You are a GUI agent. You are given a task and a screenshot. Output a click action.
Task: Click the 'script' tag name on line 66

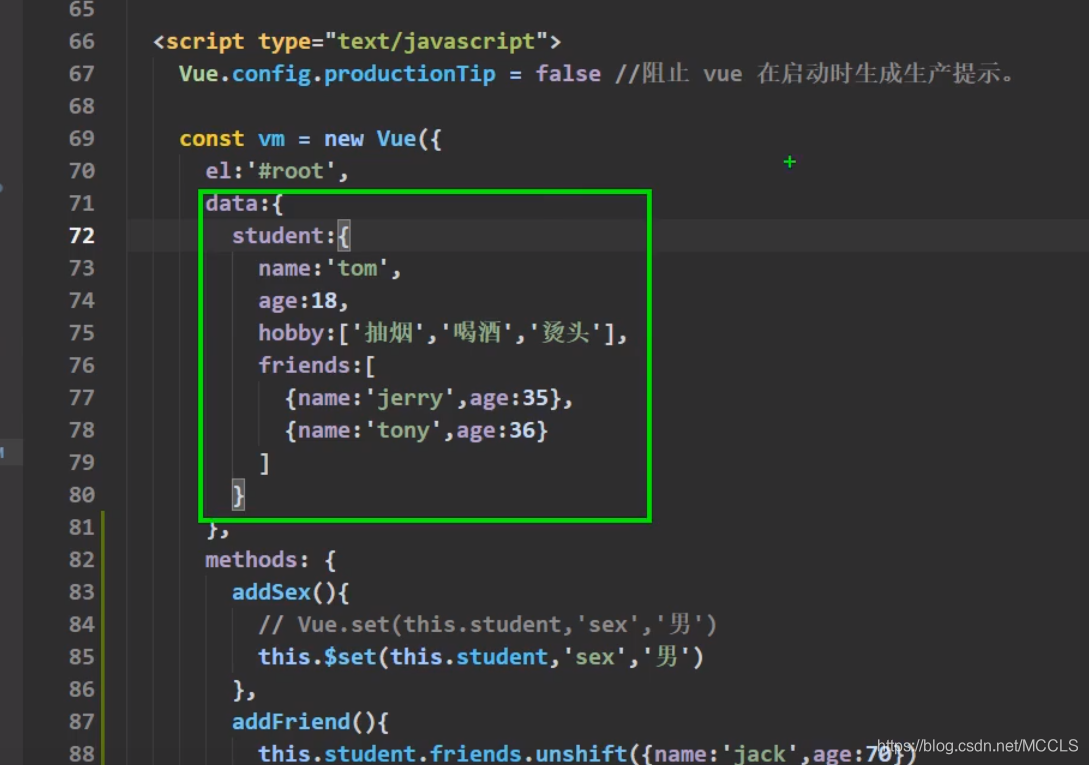coord(205,42)
